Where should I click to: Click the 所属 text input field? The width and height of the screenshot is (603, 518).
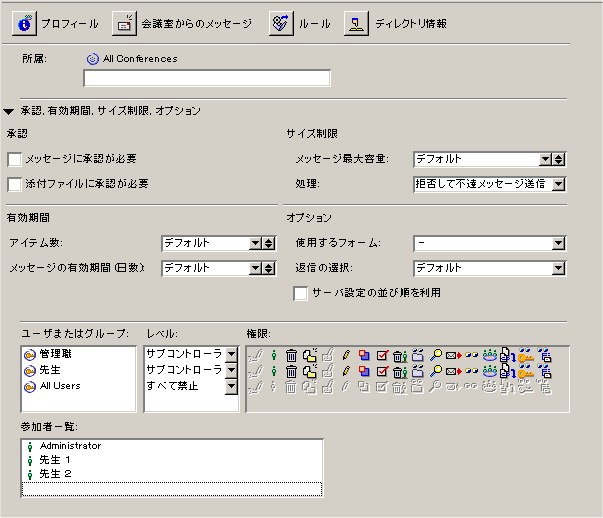point(206,78)
